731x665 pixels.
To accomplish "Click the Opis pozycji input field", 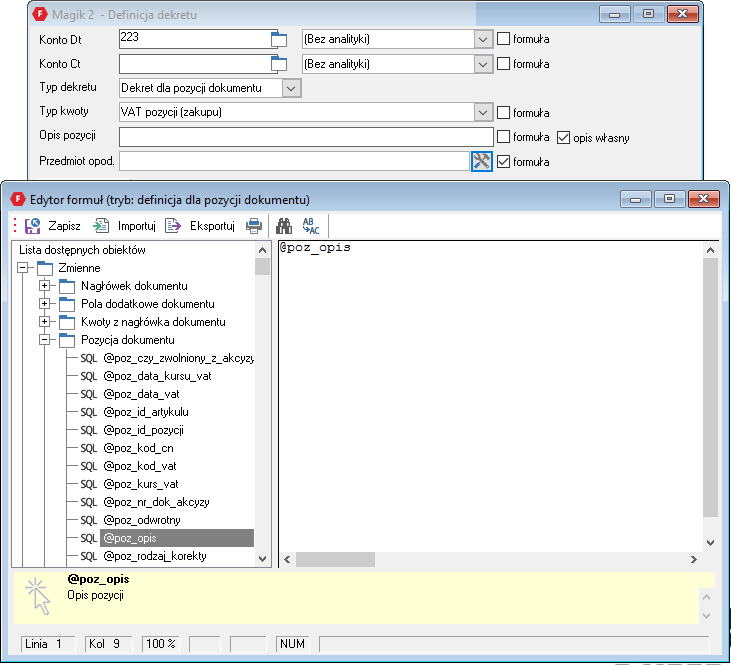I will 306,137.
